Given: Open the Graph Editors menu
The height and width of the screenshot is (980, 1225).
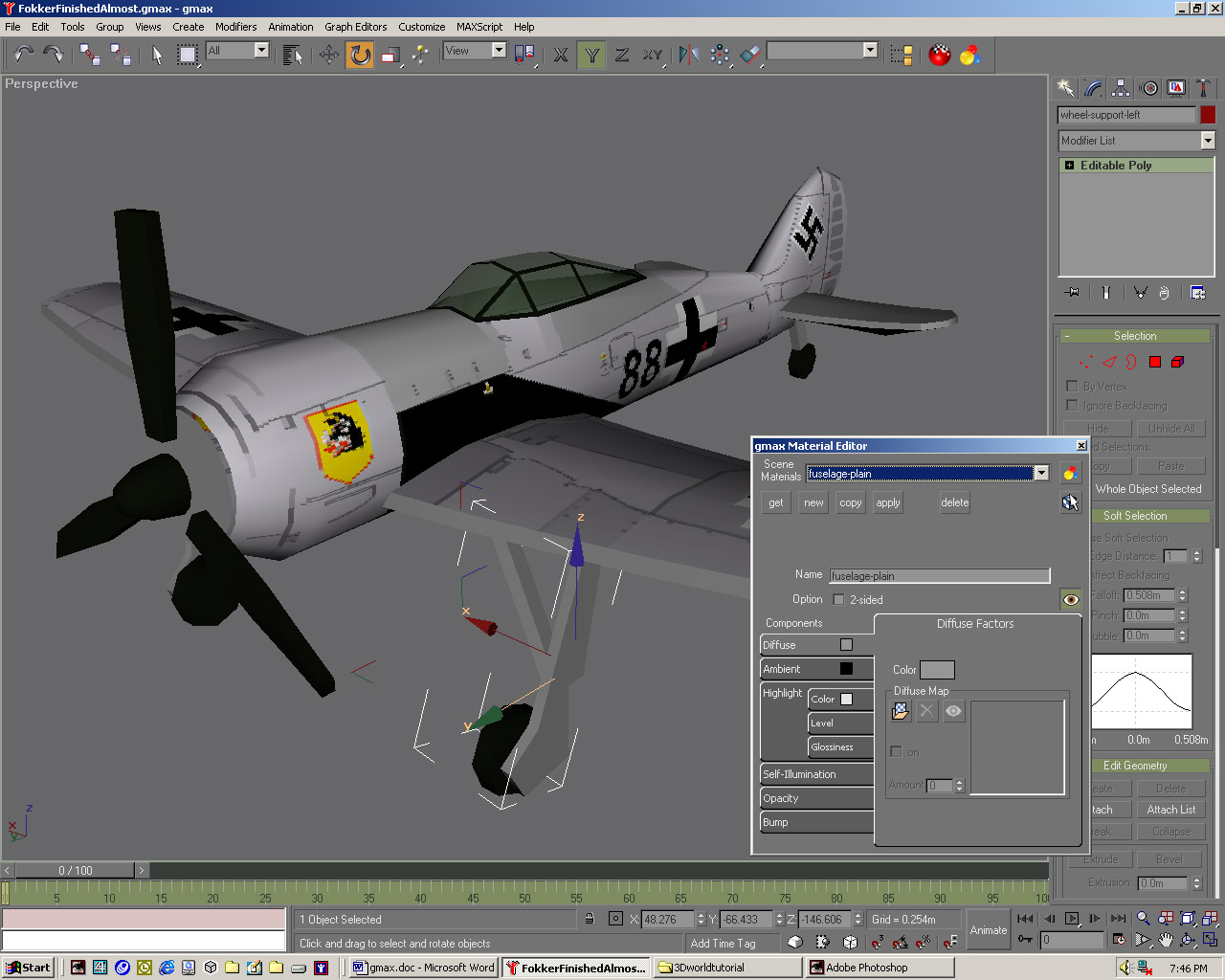Looking at the screenshot, I should coord(355,27).
